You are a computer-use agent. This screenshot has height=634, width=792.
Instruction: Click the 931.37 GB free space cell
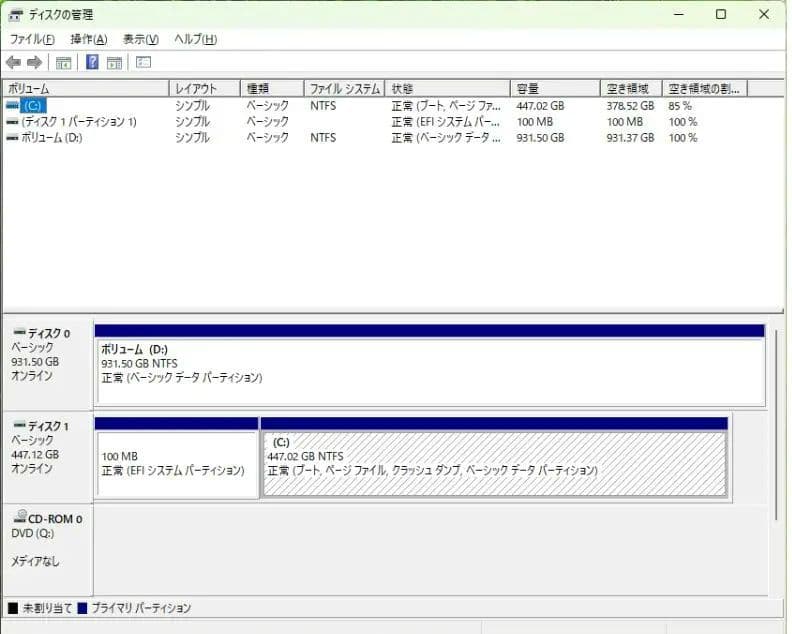coord(630,138)
